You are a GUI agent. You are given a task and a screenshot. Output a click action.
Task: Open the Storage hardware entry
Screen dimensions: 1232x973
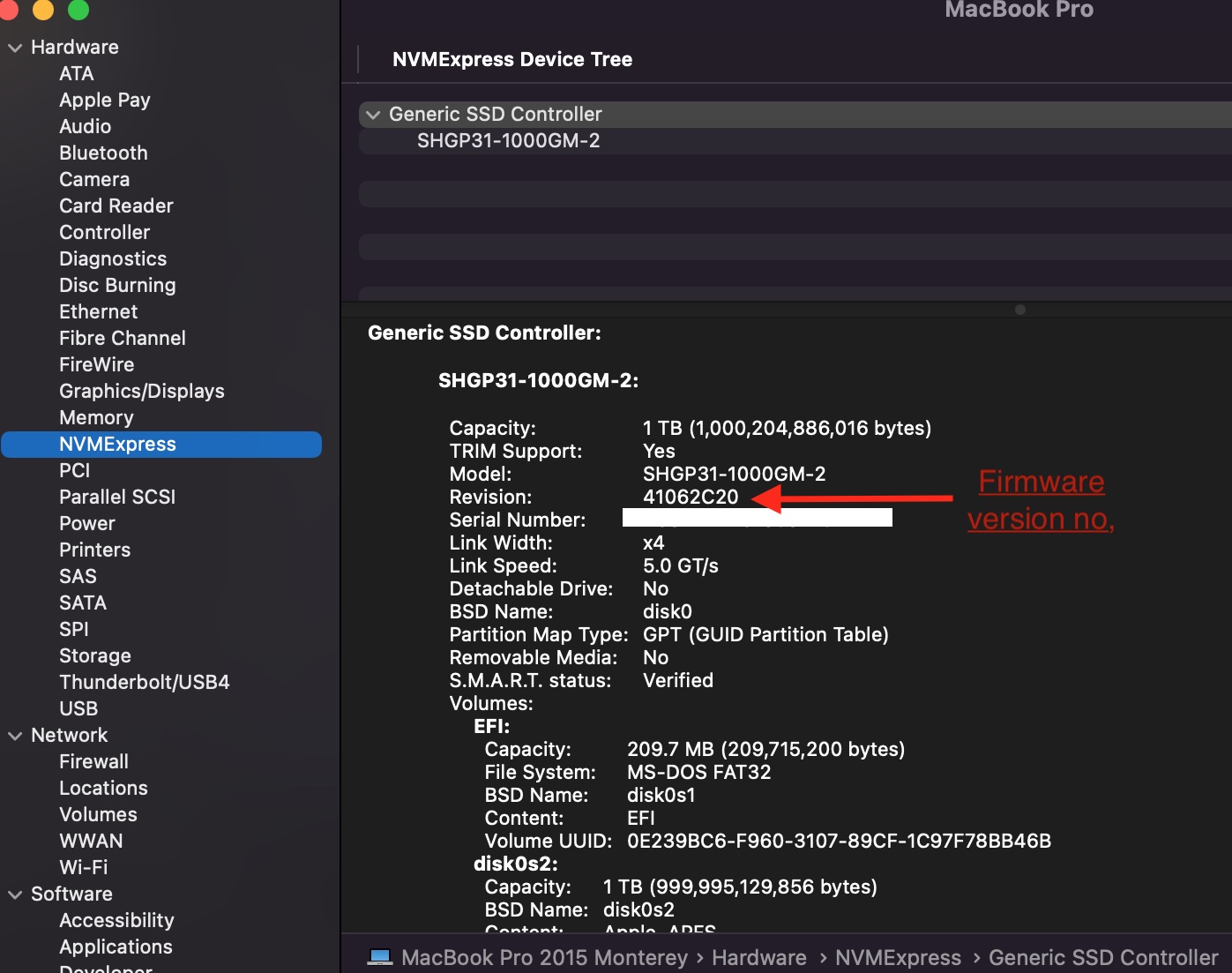coord(95,656)
